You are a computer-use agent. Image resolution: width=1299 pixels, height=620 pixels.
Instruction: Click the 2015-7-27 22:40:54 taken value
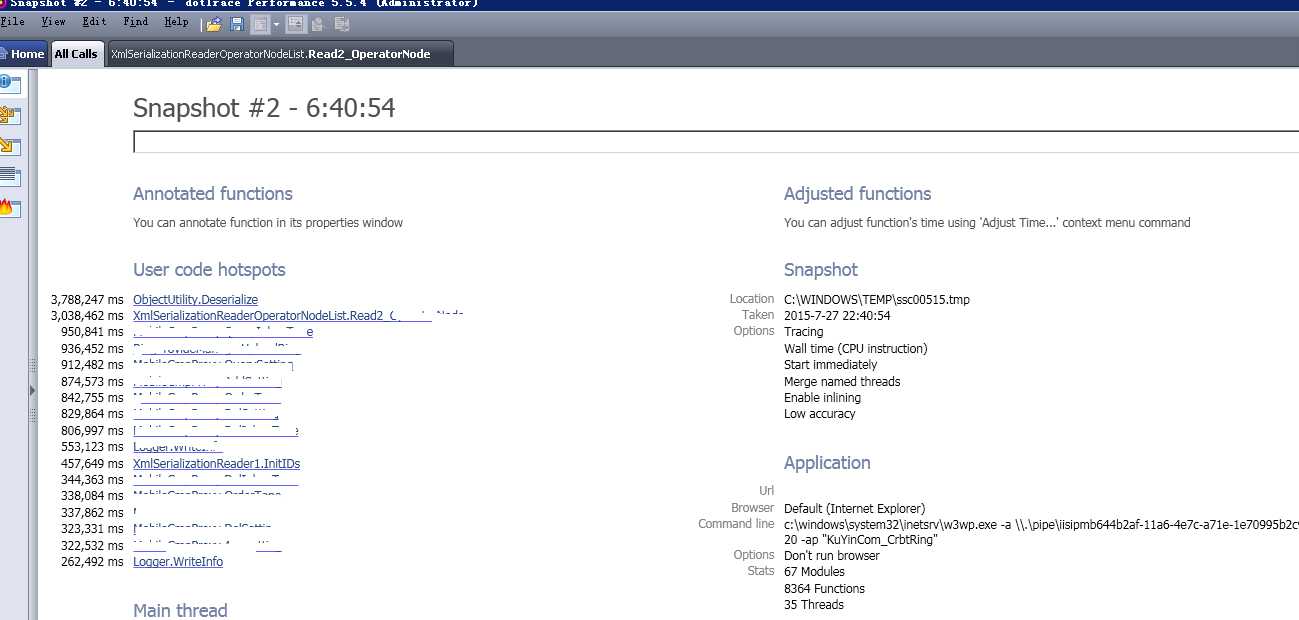[837, 316]
